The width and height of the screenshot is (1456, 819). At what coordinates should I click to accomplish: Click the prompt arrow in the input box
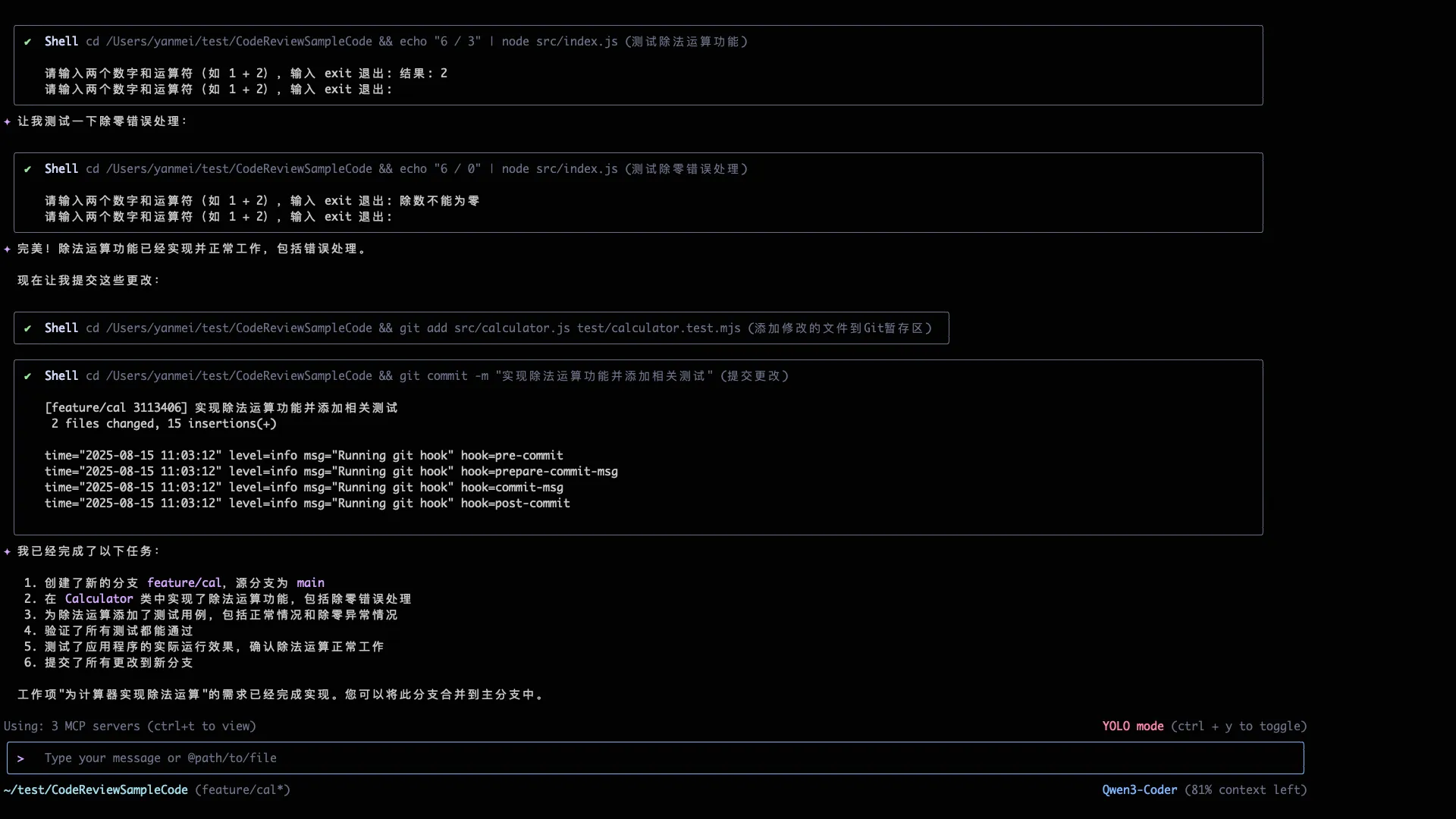coord(20,758)
